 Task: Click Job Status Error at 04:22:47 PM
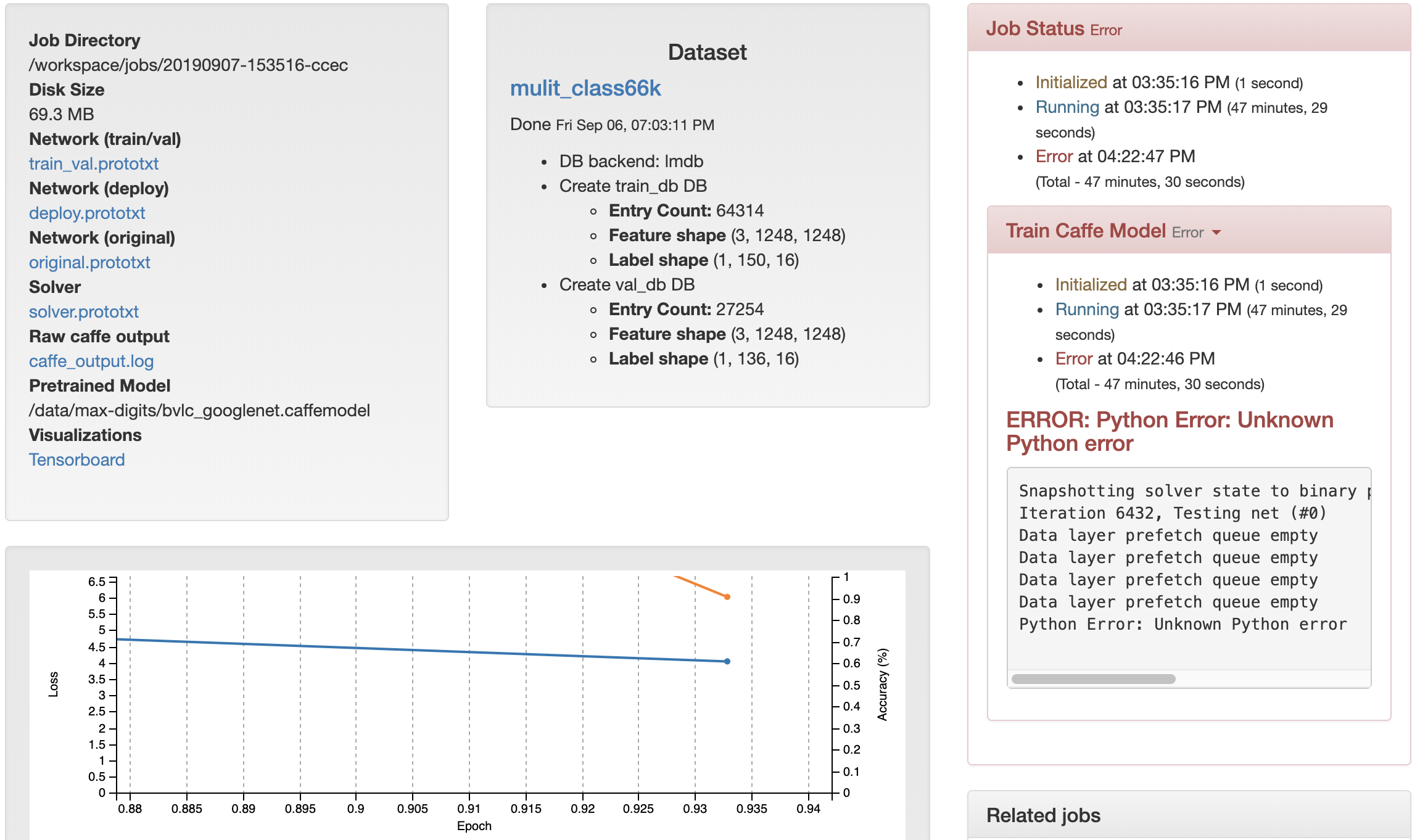[1115, 156]
